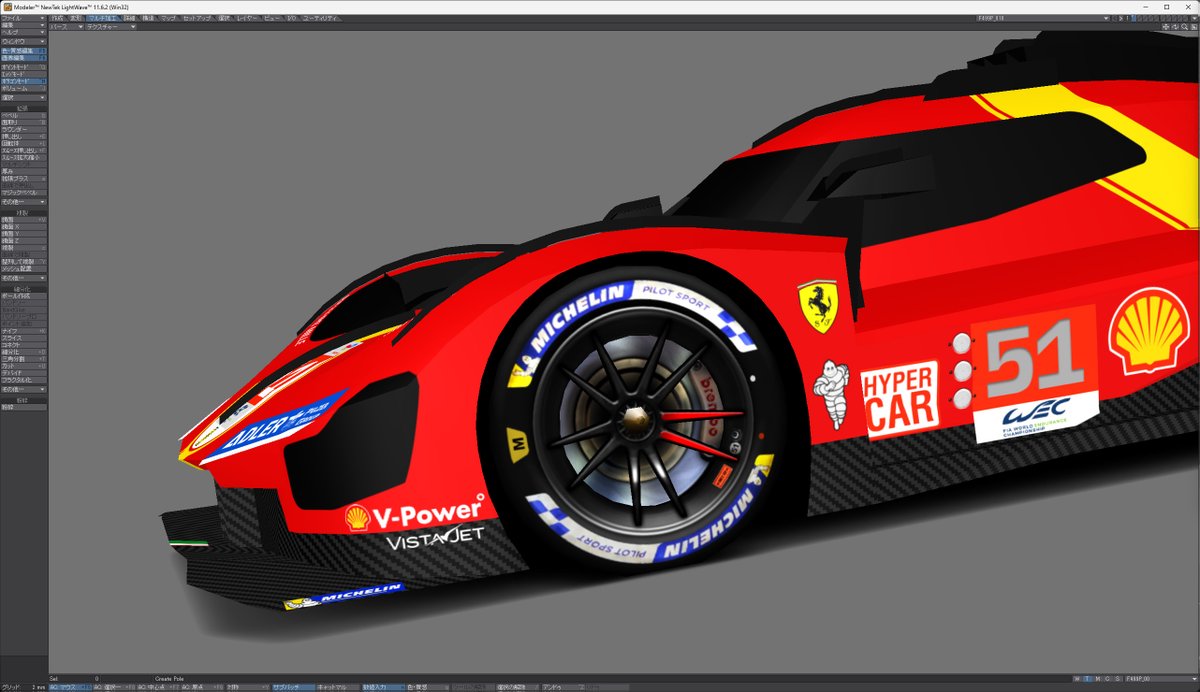
Task: Open the ヘルプ dropdown menu
Action: click(24, 32)
